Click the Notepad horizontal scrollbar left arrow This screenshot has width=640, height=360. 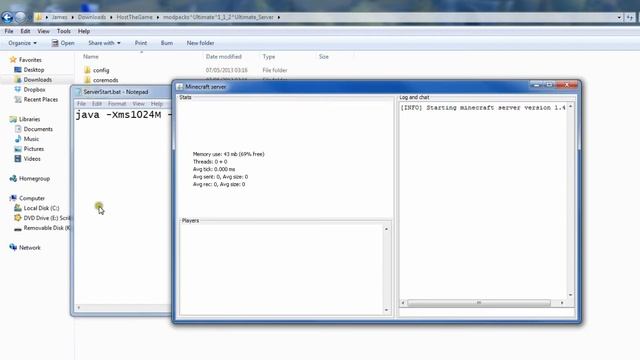79,308
